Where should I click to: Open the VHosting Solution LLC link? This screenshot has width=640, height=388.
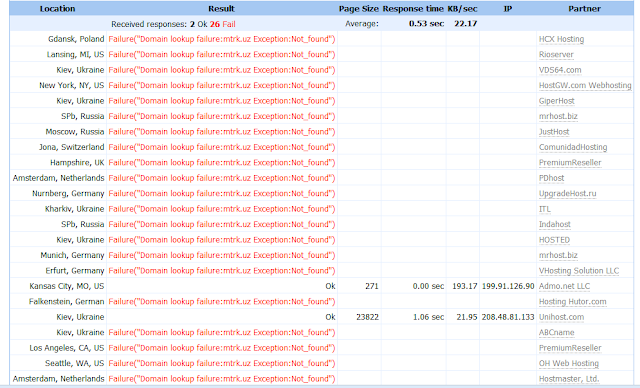coord(579,271)
